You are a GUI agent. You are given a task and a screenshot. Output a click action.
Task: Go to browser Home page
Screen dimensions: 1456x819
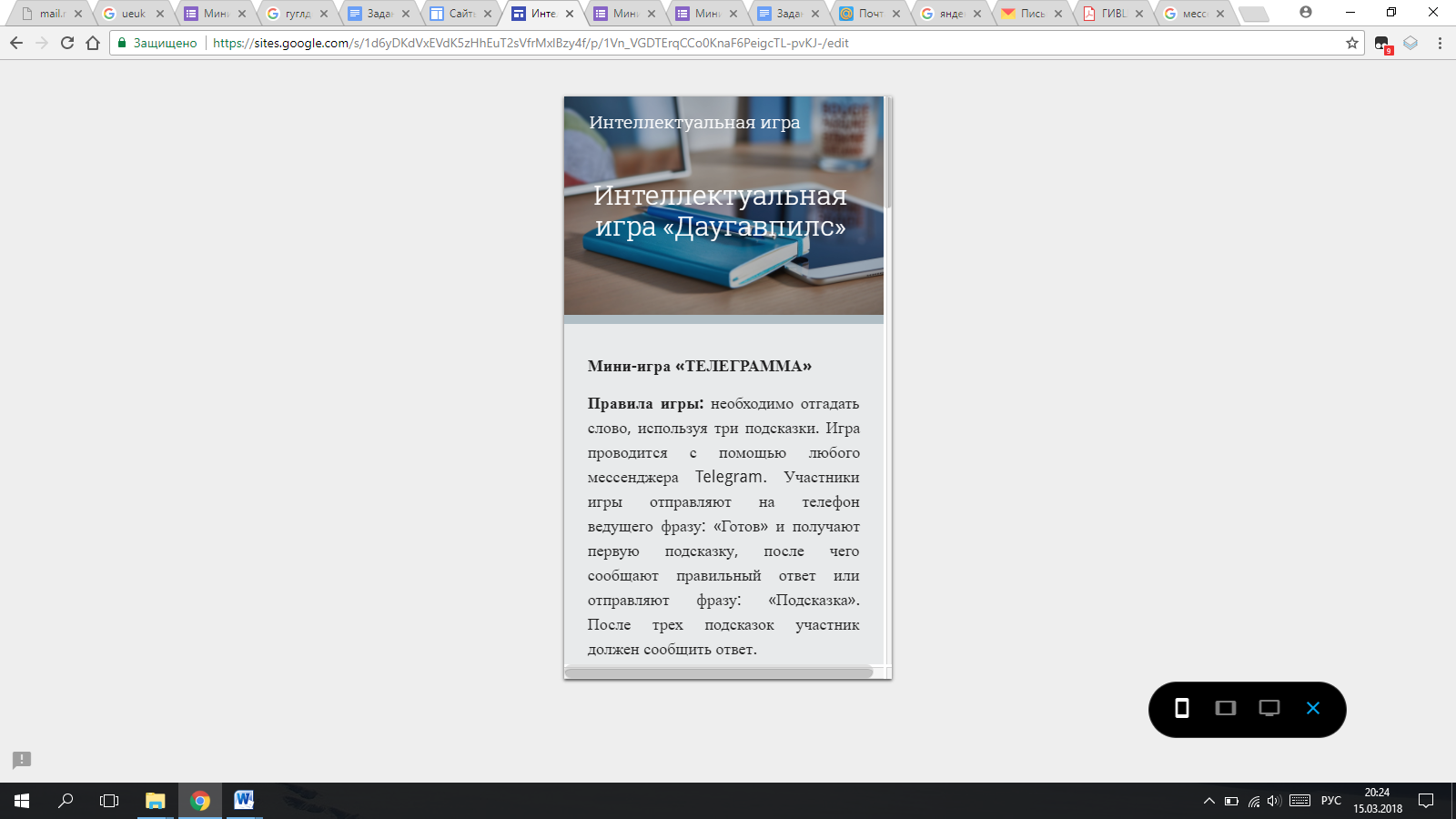[x=93, y=43]
